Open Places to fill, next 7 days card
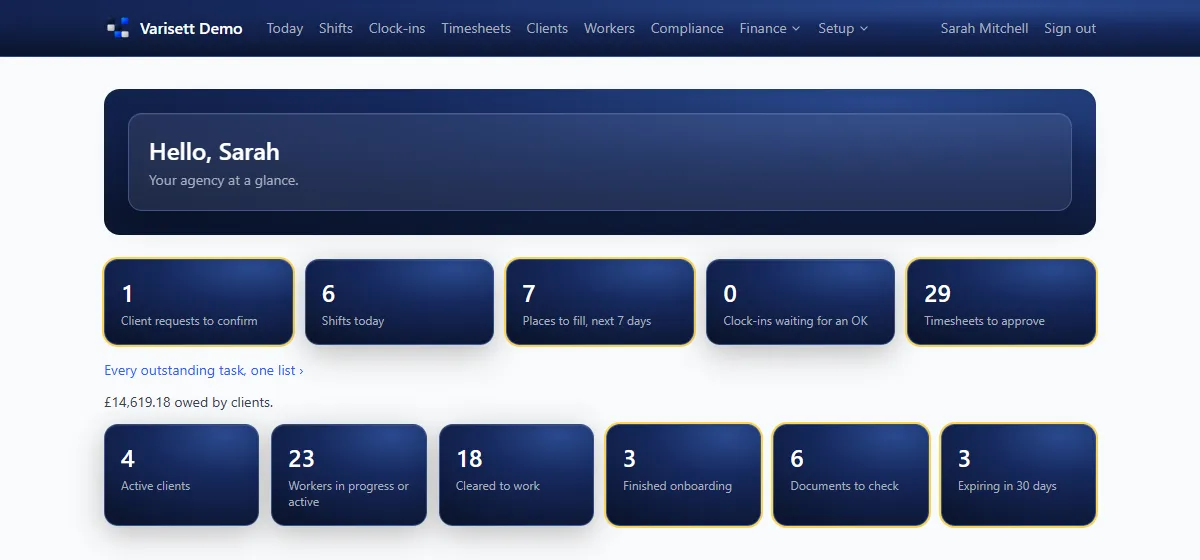Viewport: 1200px width, 560px height. [x=600, y=302]
